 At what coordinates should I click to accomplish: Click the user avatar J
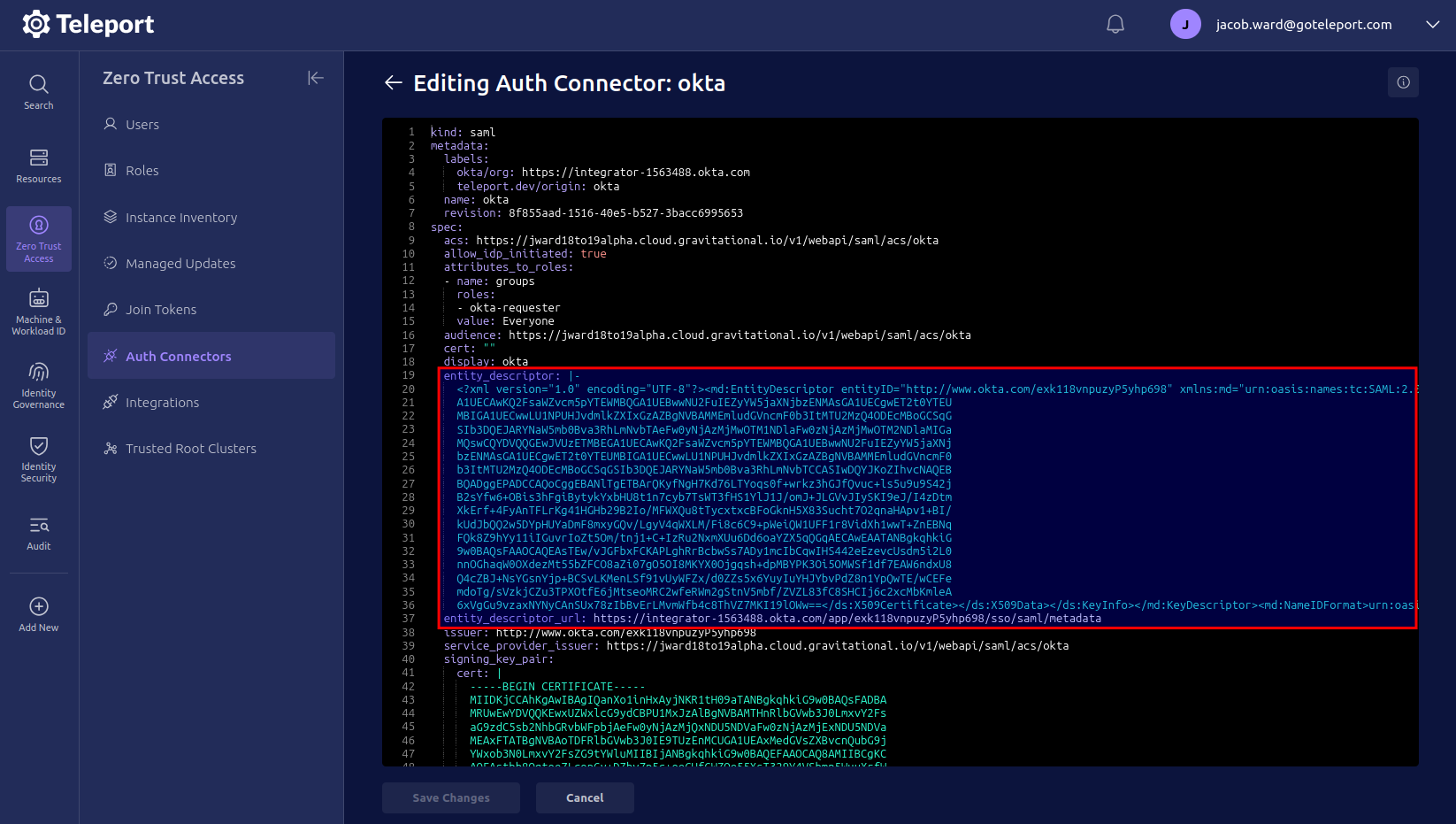pos(1185,24)
